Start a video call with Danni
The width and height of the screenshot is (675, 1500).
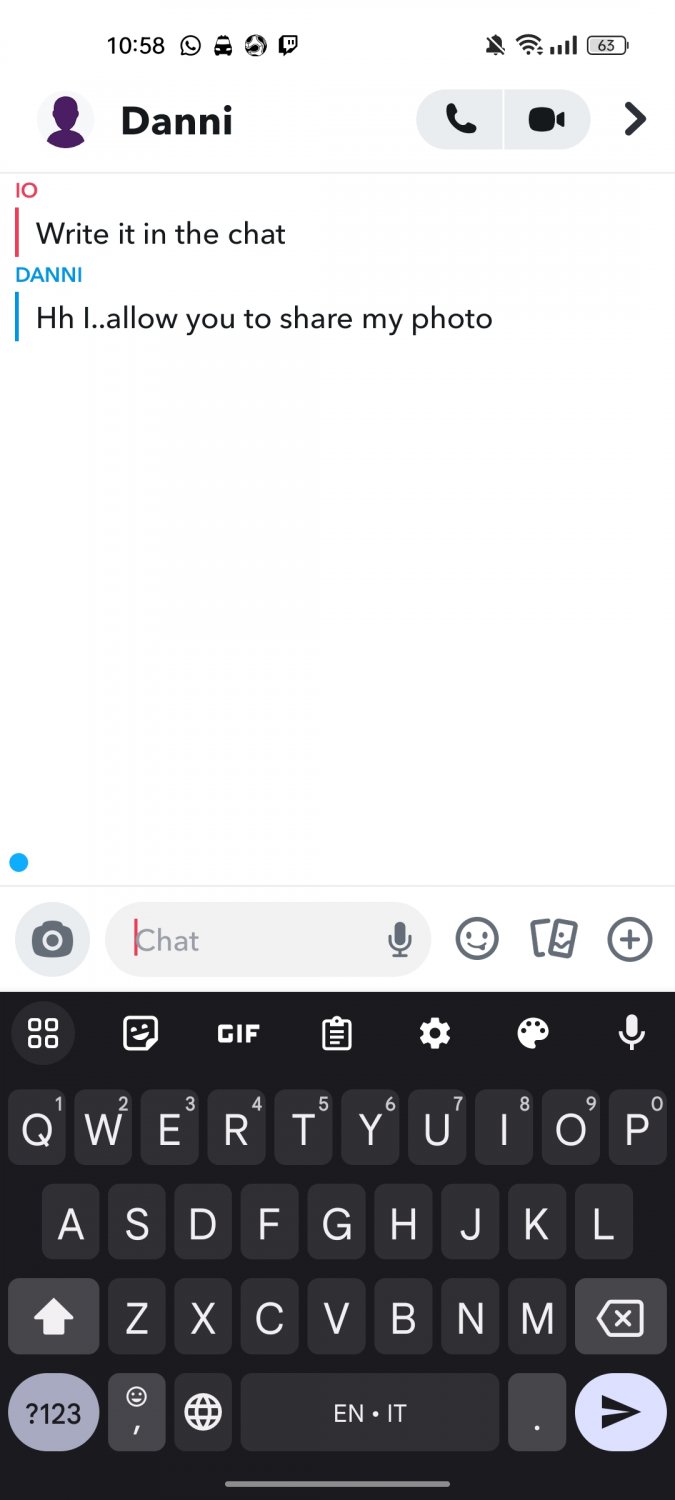click(547, 120)
